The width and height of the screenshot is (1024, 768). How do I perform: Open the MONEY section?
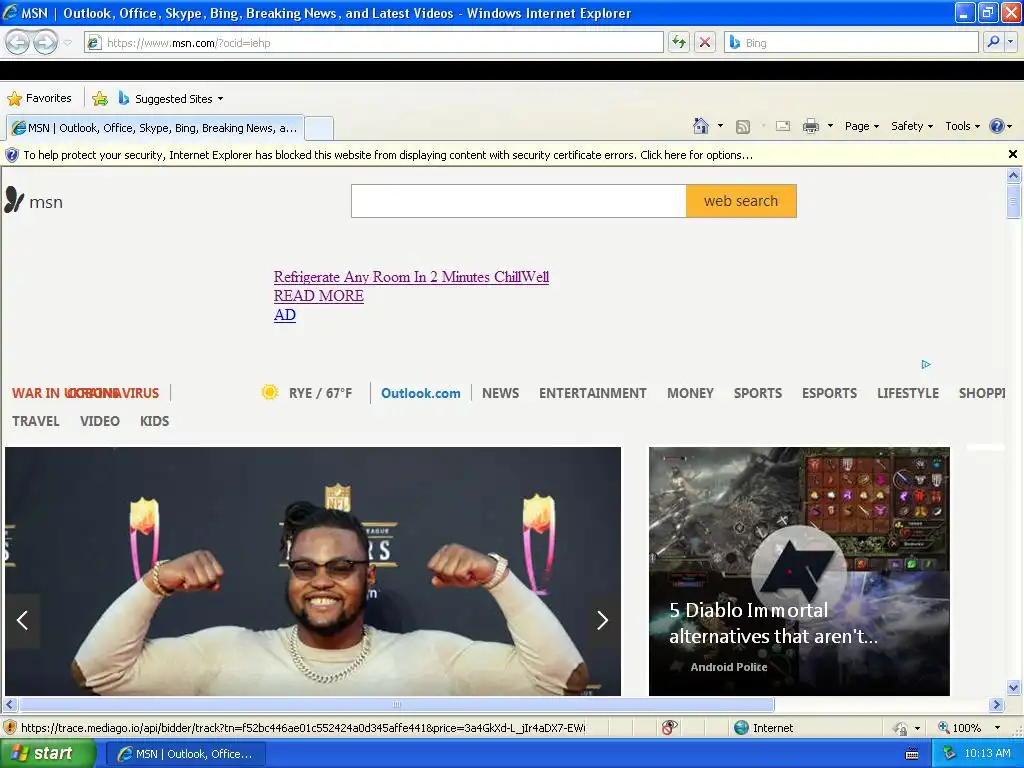(690, 393)
